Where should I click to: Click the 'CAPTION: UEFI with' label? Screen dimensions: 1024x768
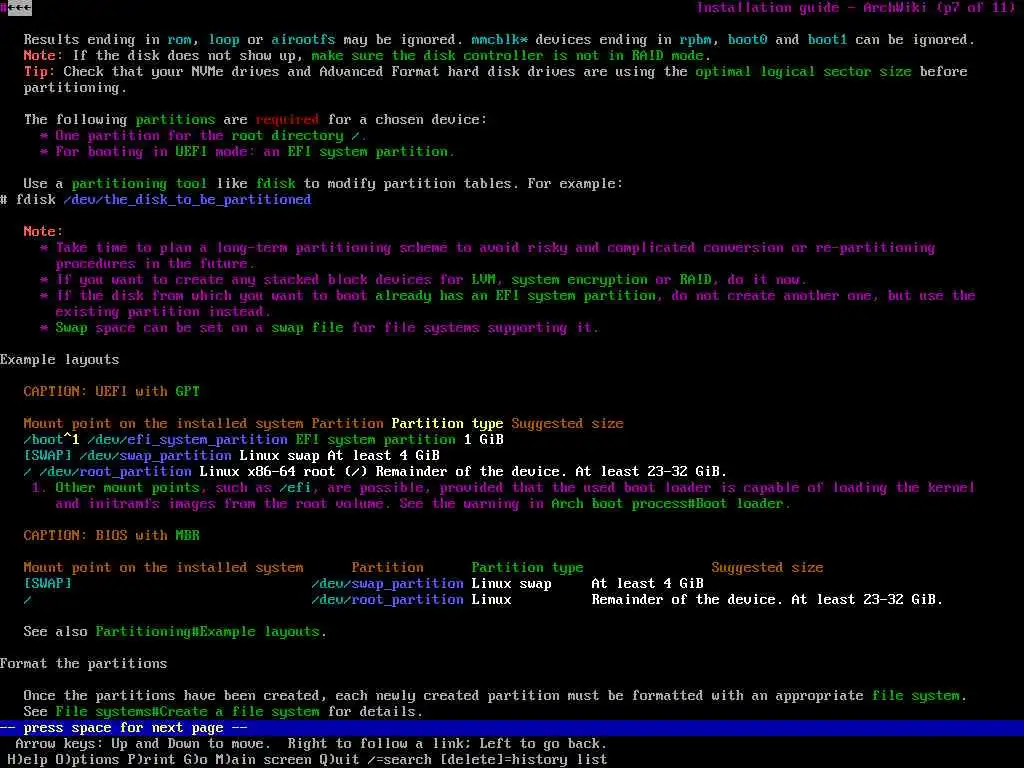(x=95, y=392)
